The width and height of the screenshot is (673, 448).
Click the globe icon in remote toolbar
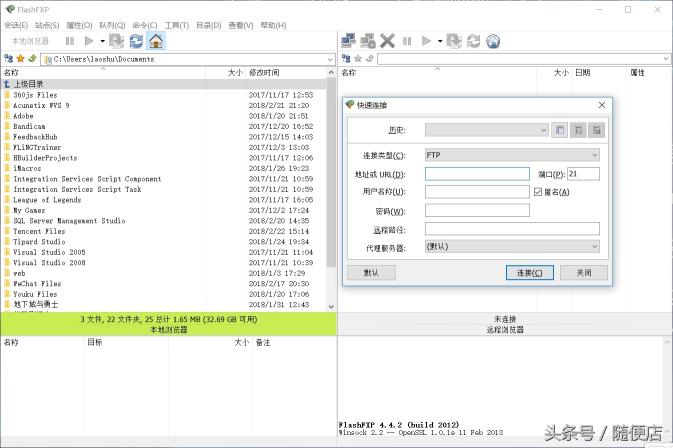(x=493, y=41)
